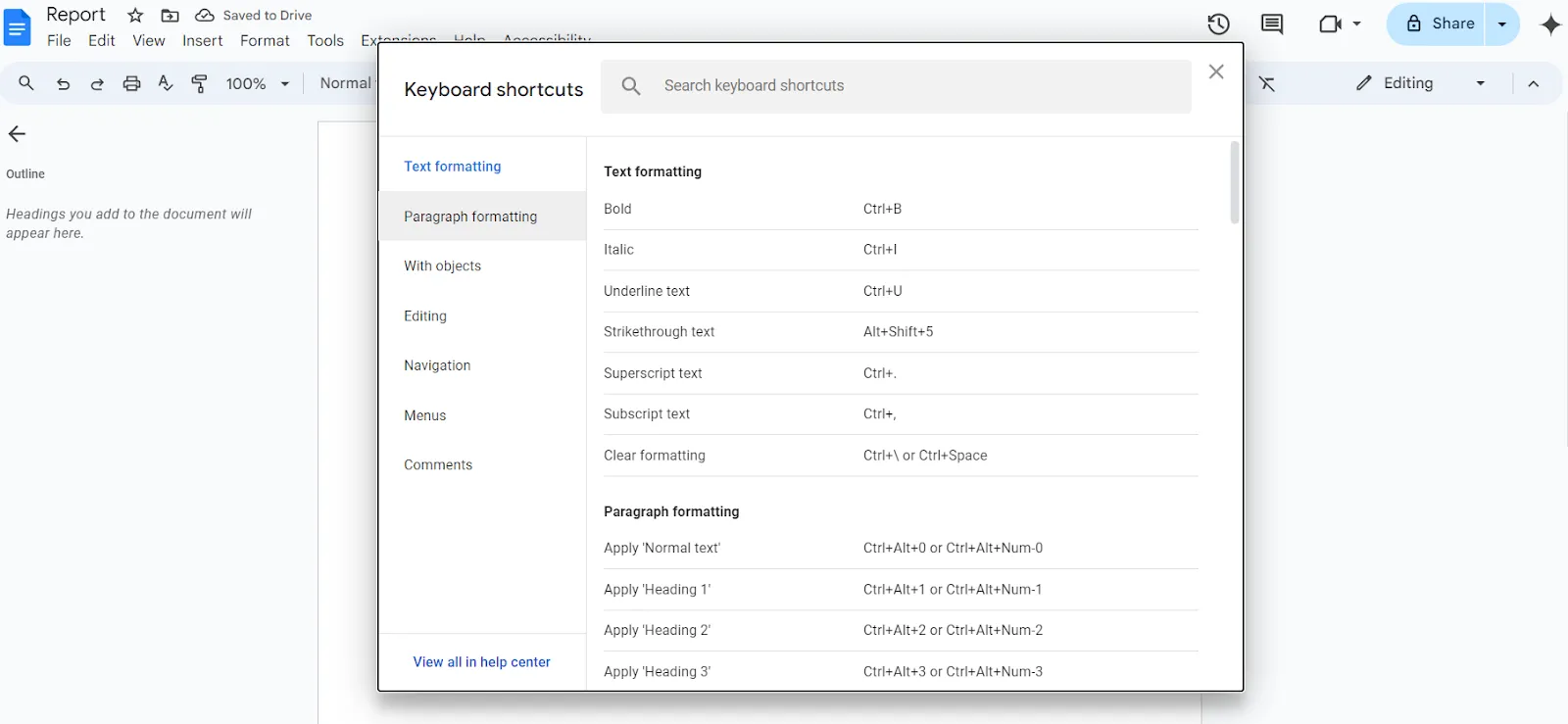Open View all in help center link
This screenshot has height=724, width=1568.
482,662
